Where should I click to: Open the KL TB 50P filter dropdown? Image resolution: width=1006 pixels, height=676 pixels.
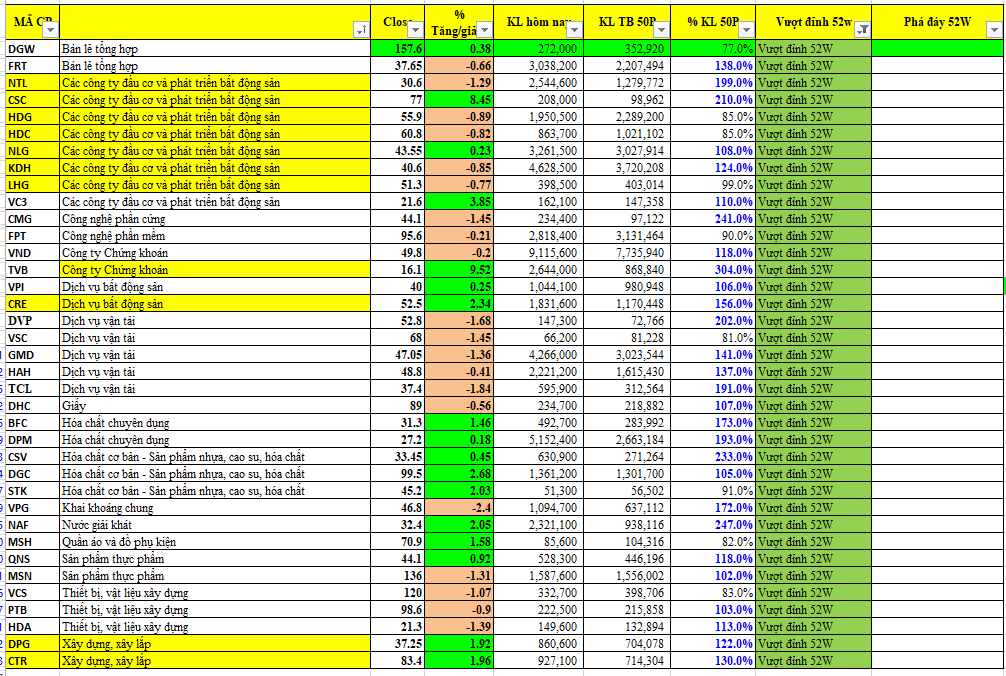[x=659, y=31]
